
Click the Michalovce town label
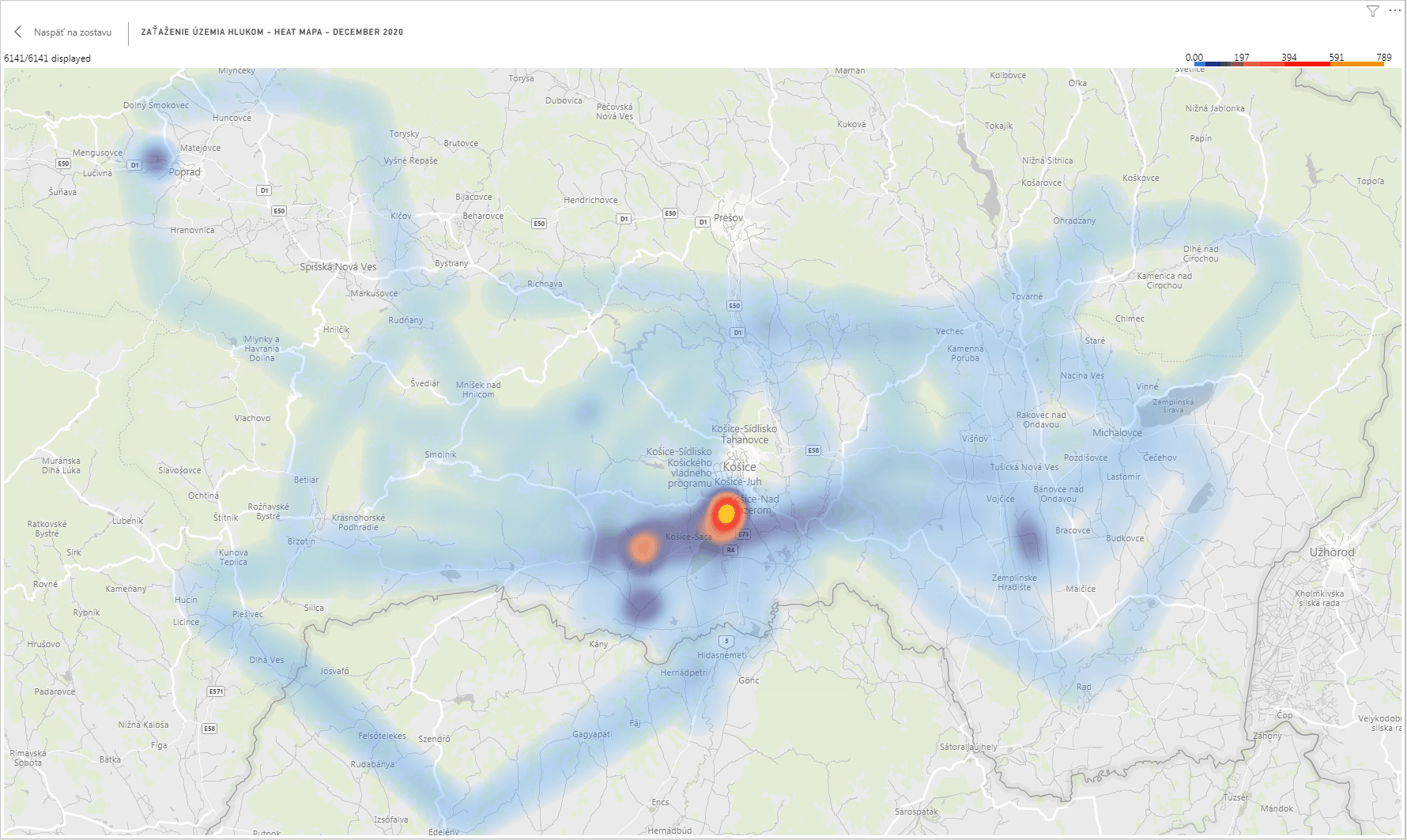1116,433
